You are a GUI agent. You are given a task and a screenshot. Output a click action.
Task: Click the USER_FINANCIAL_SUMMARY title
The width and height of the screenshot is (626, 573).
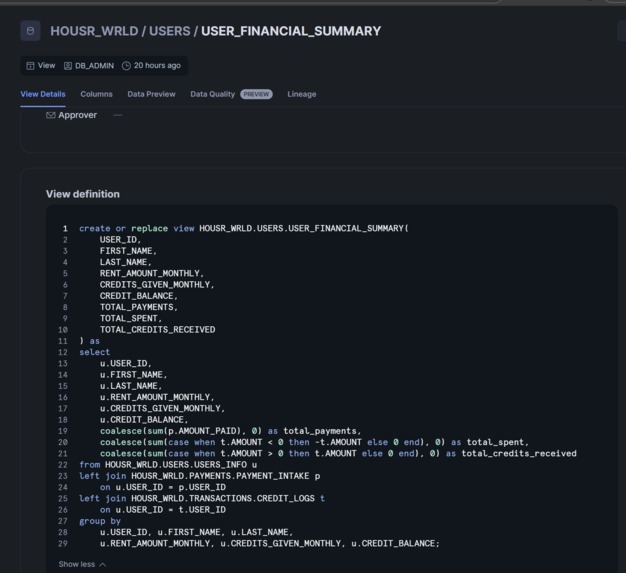[x=291, y=31]
